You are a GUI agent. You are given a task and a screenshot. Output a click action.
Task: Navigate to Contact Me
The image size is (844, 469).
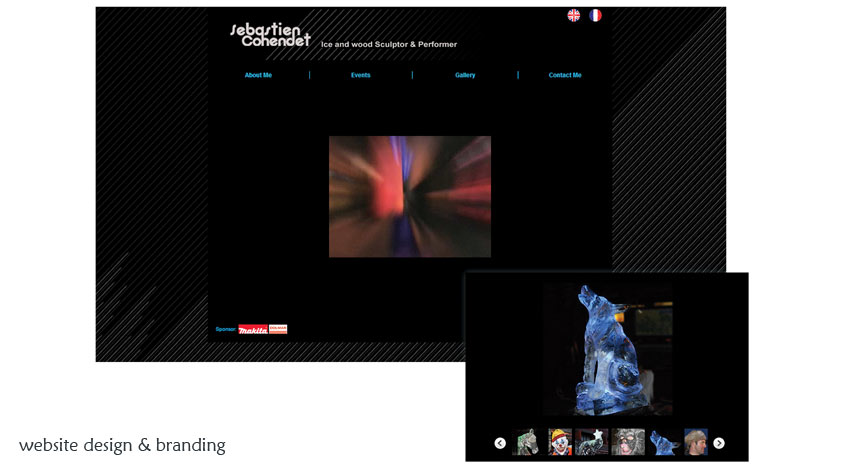tap(565, 75)
